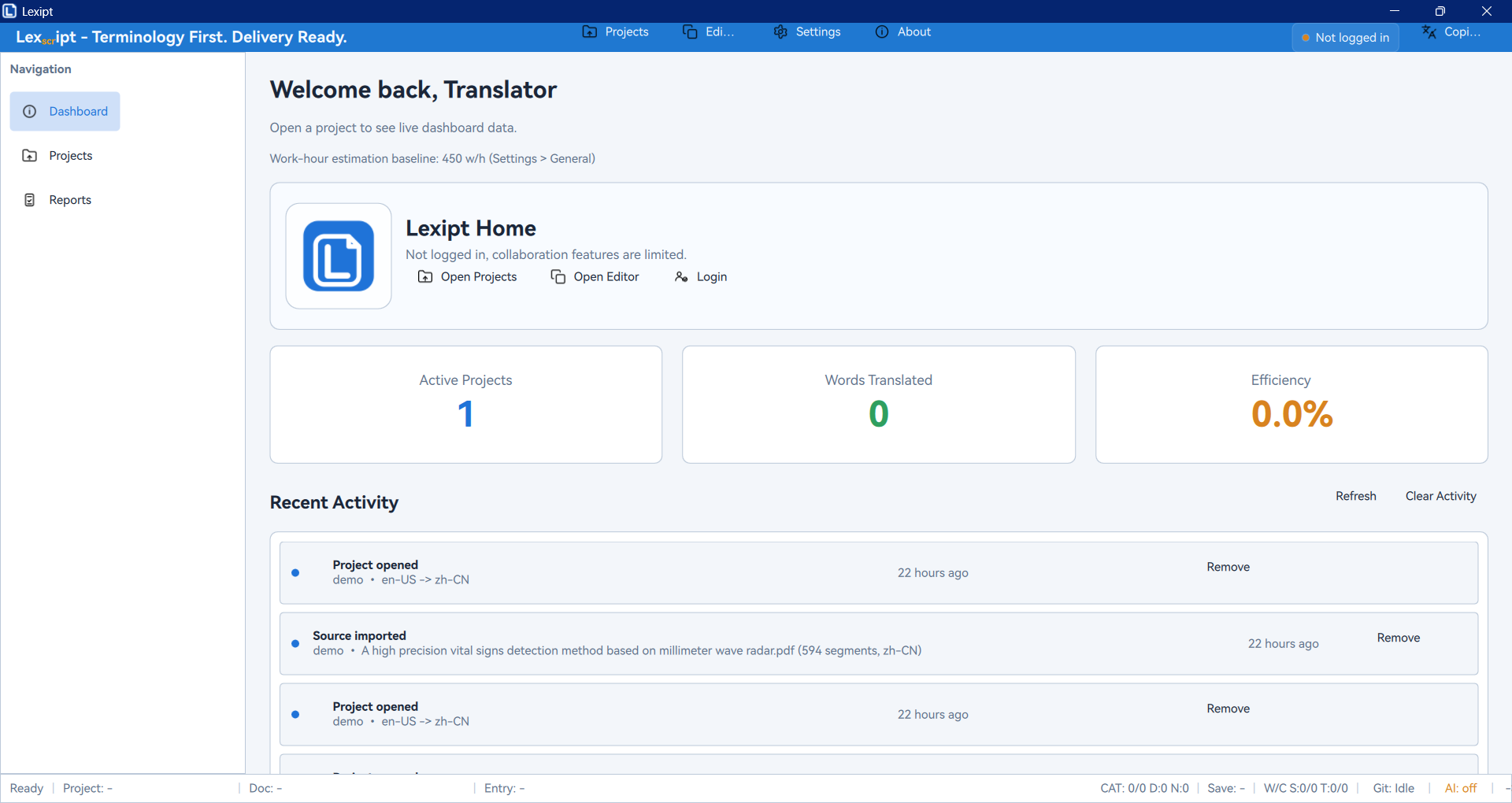Remove the Source imported activity entry
1512x803 pixels.
[x=1398, y=638]
